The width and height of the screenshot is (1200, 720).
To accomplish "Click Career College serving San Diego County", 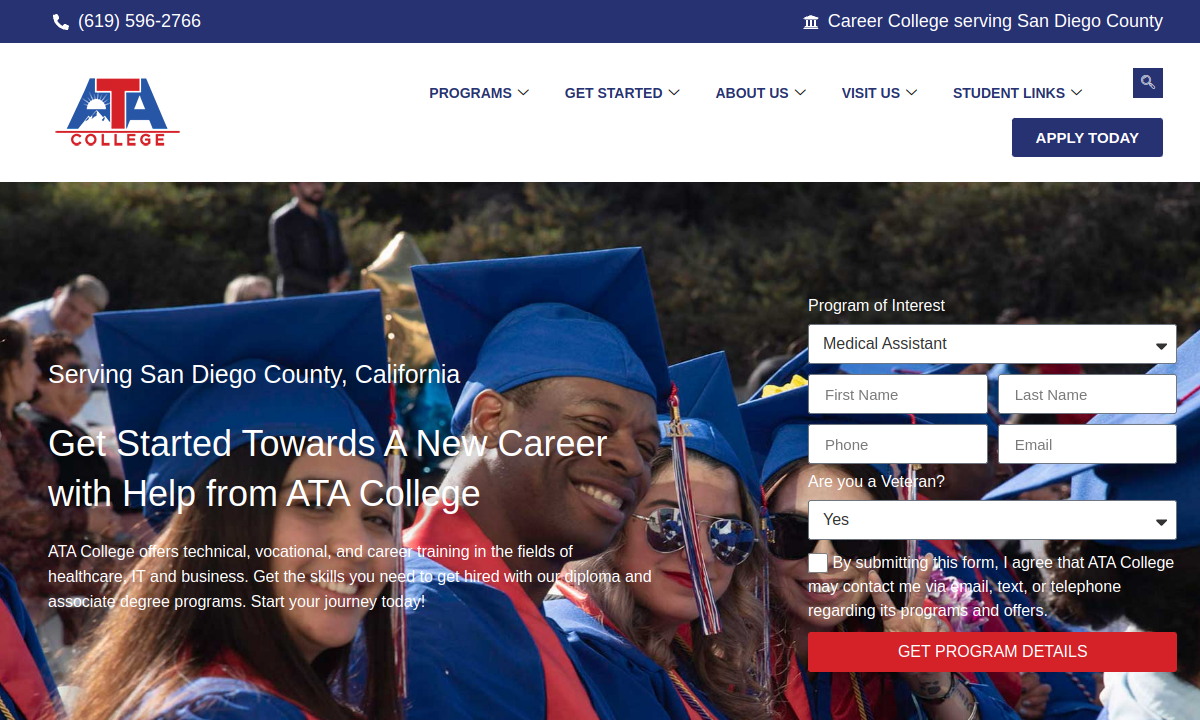I will pos(995,21).
